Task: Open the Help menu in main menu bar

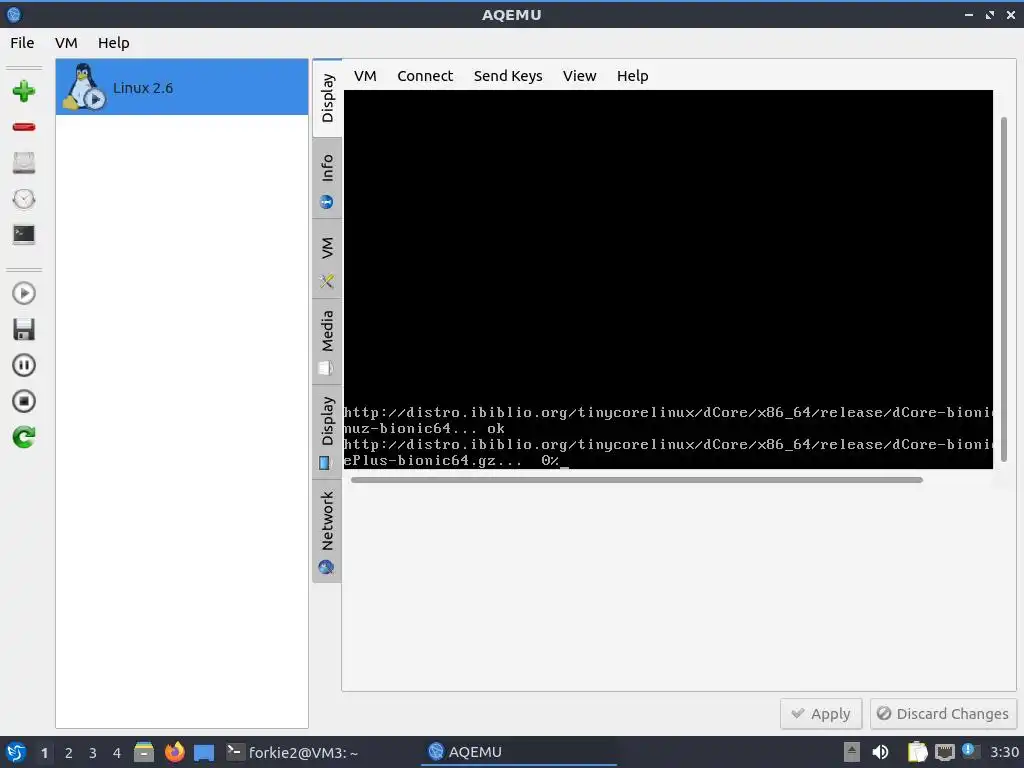Action: pos(114,43)
